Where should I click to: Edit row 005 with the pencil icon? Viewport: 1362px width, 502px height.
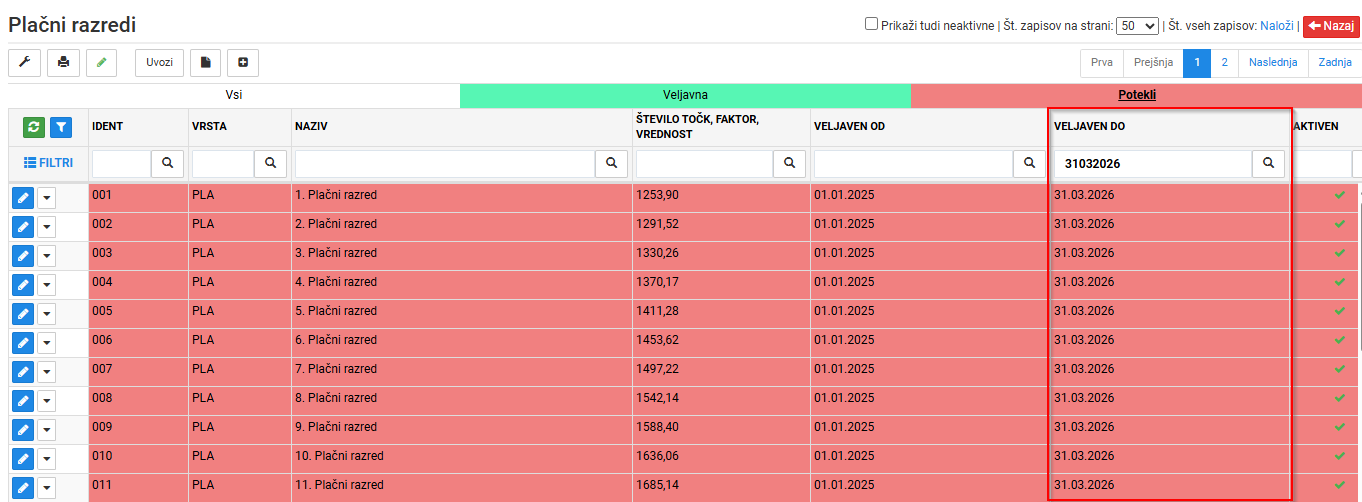tap(23, 313)
